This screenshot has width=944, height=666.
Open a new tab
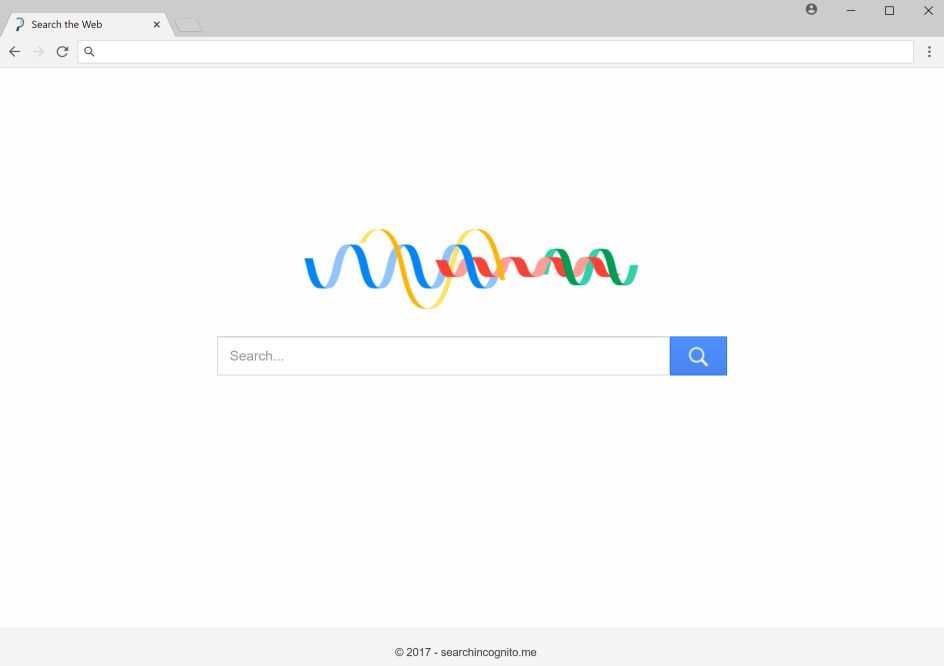[188, 25]
